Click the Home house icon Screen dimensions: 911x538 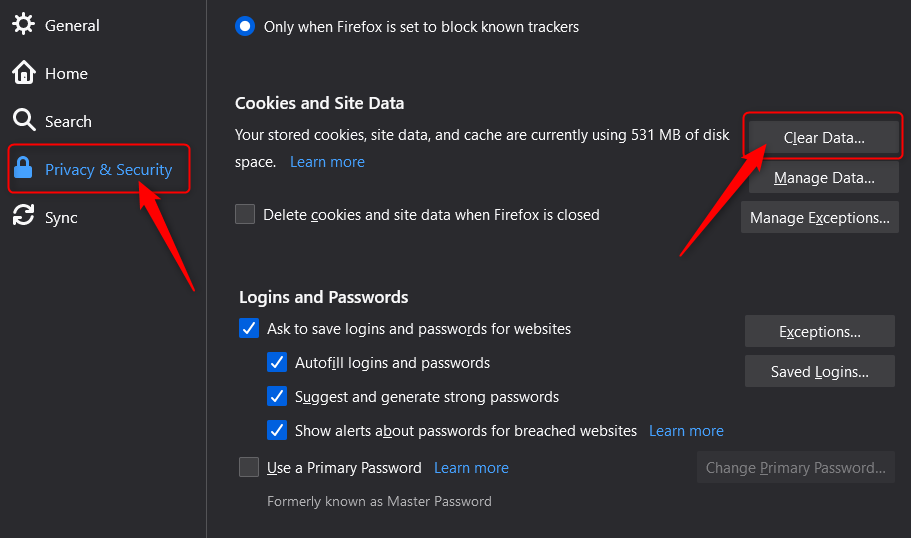click(x=24, y=73)
